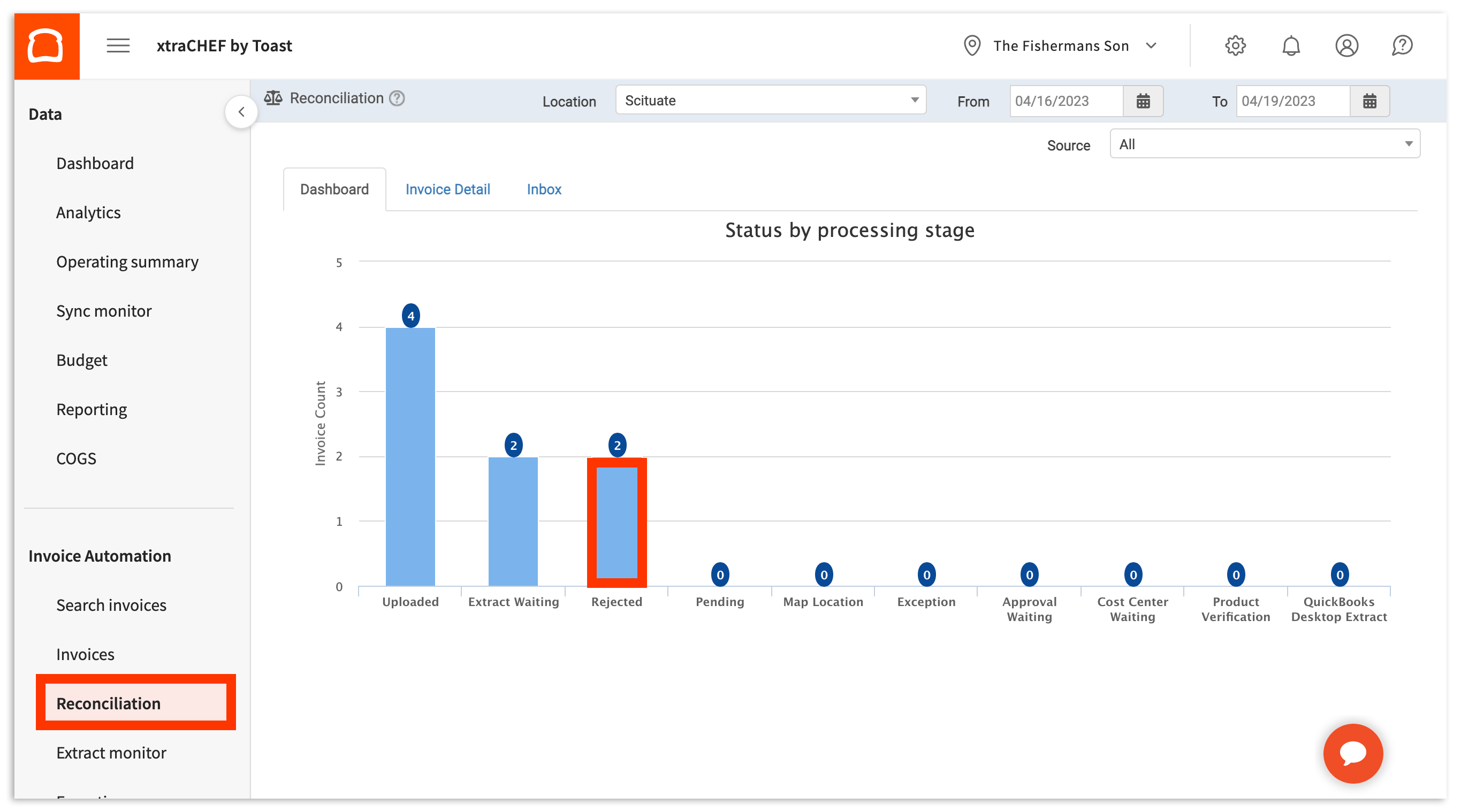Collapse the left sidebar panel

(241, 112)
